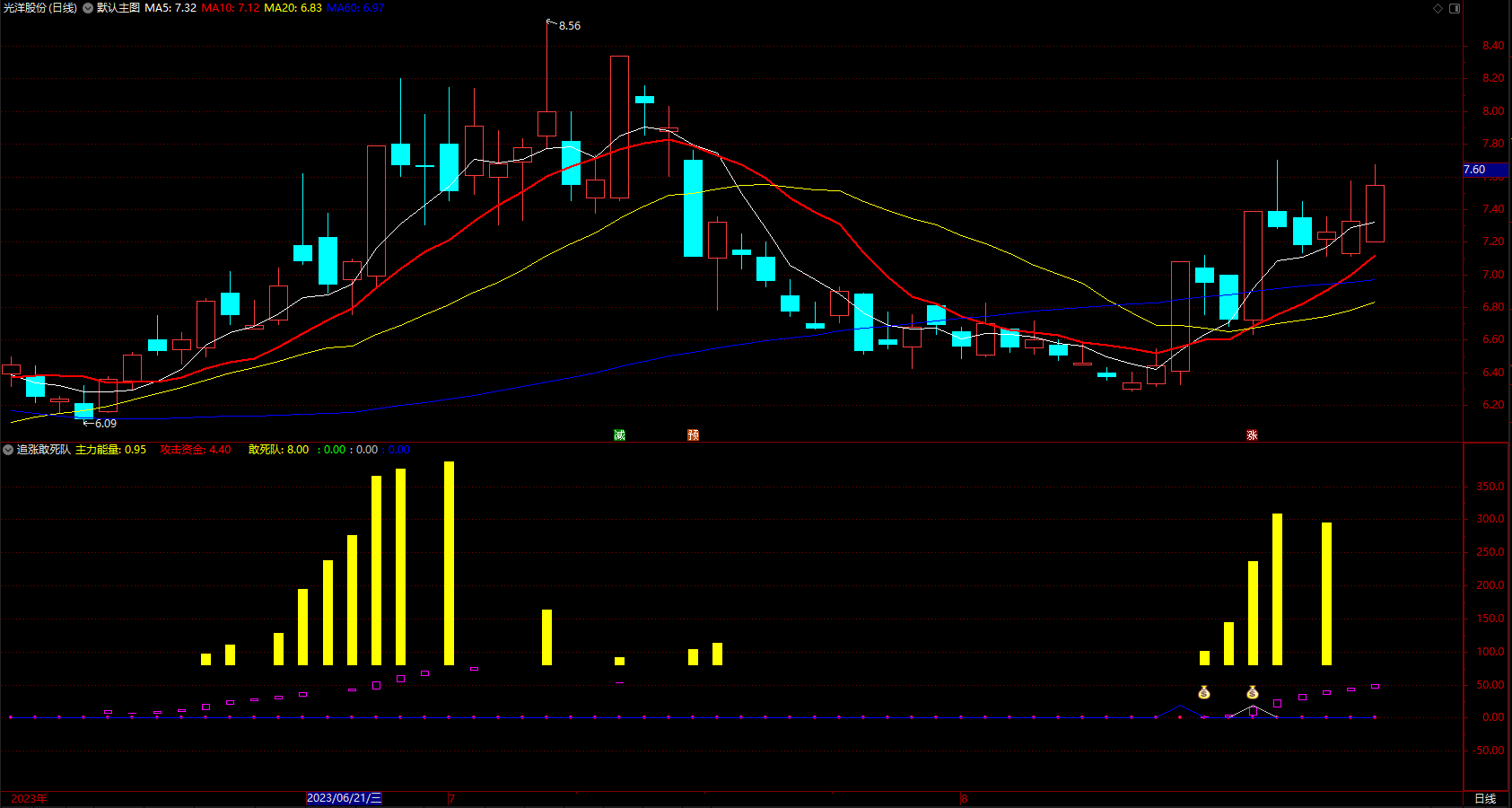Toggle the side panel icon at top-right

(x=1455, y=8)
